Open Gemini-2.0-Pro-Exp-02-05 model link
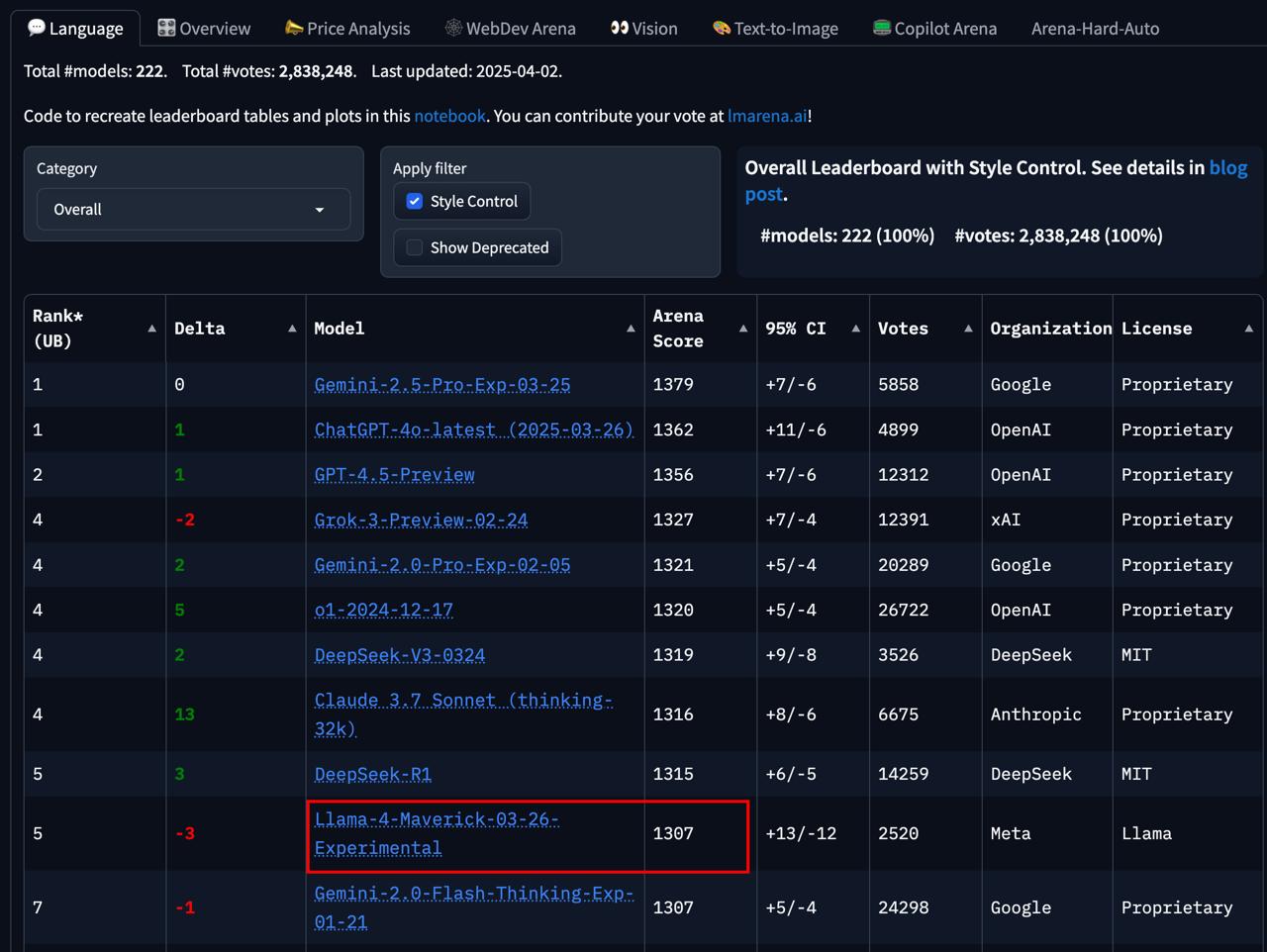The image size is (1267, 952). (442, 565)
